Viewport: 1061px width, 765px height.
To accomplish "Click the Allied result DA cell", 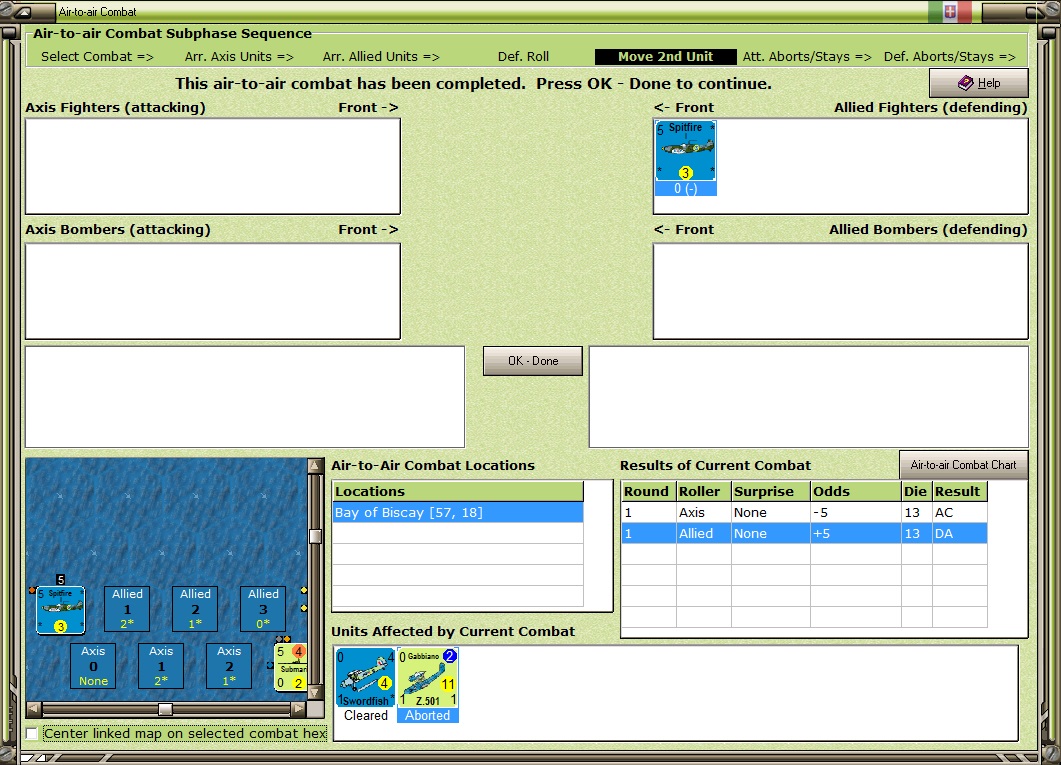I will click(x=960, y=534).
